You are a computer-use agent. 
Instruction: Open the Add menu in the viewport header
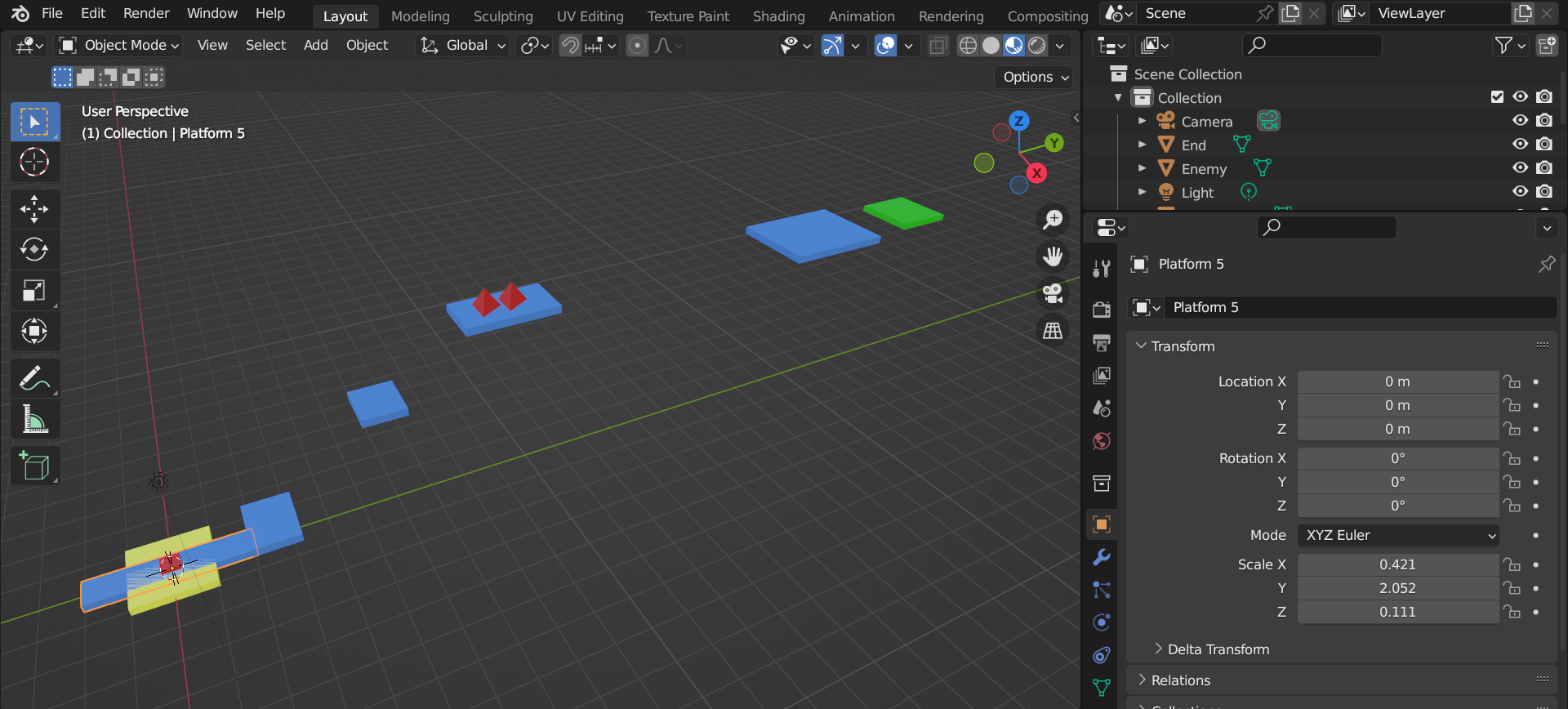click(315, 46)
